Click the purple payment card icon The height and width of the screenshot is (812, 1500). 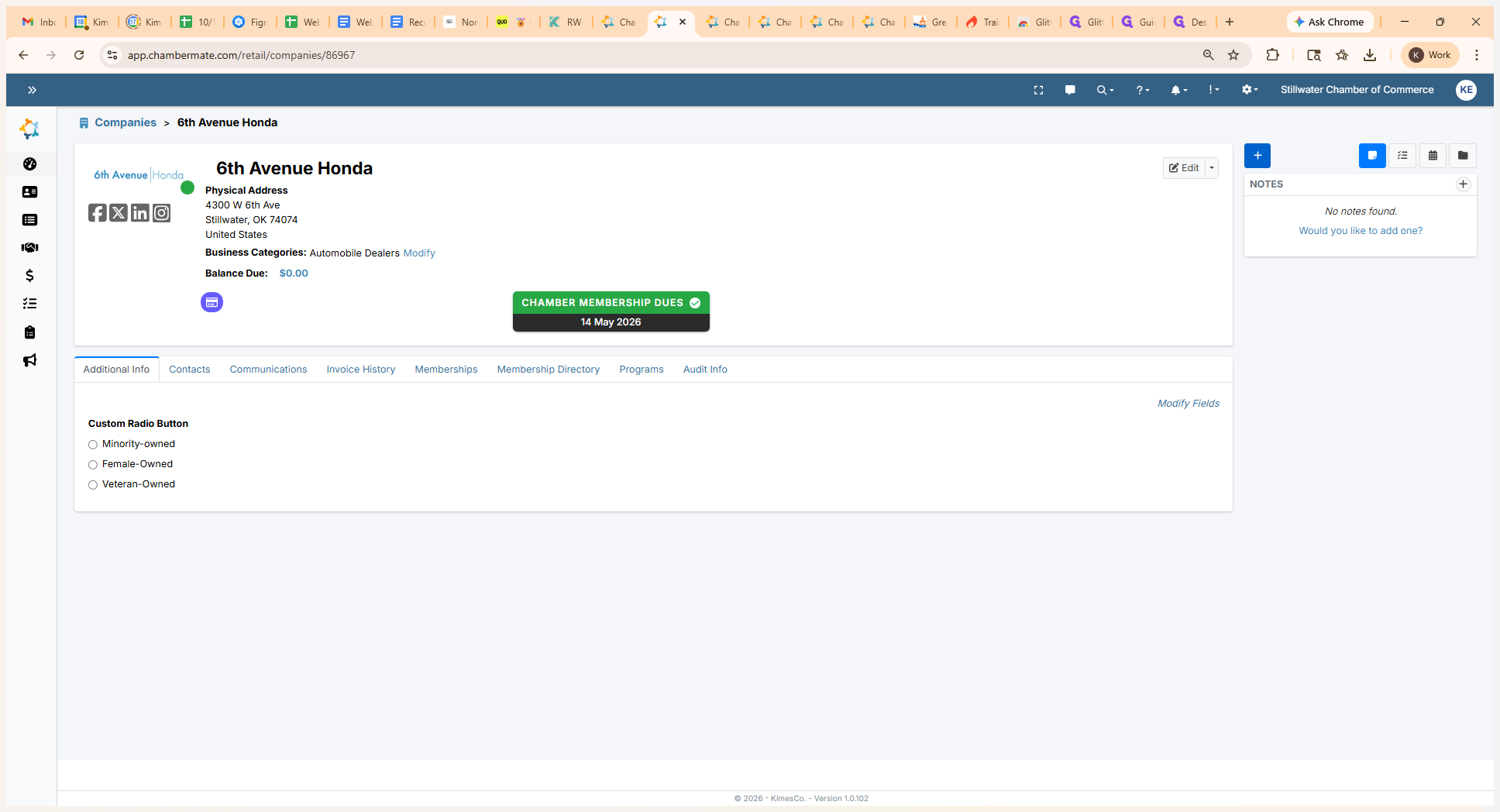click(x=212, y=302)
